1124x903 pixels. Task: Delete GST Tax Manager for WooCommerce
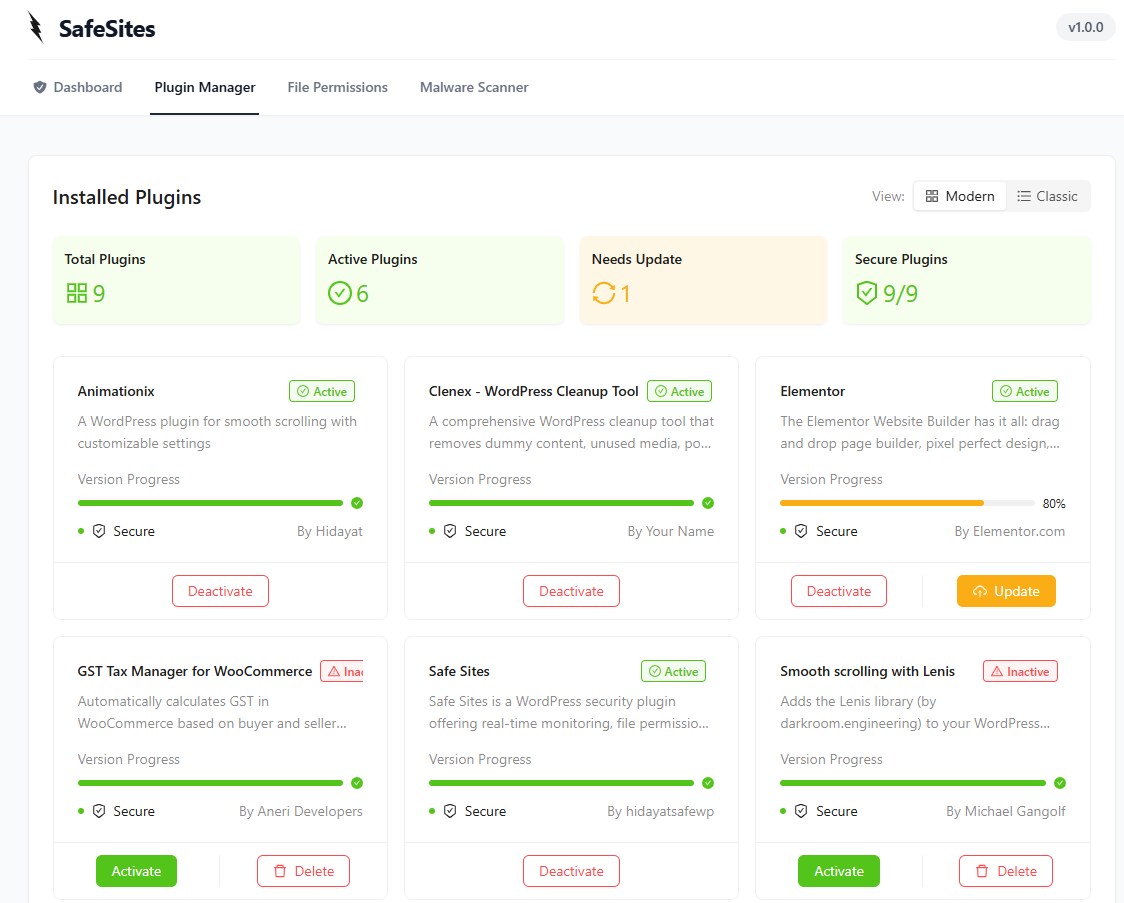303,871
